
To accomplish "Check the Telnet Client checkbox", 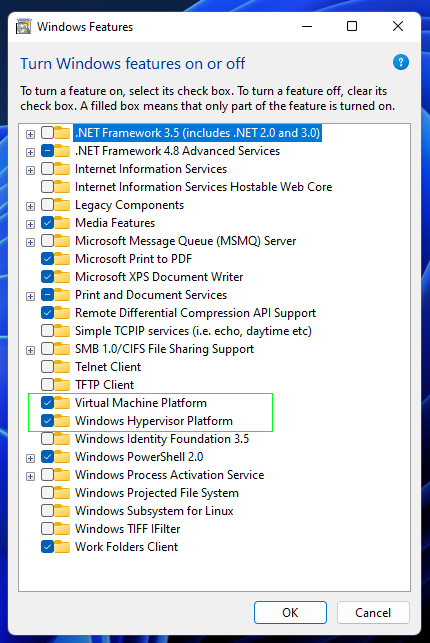I will pos(48,367).
